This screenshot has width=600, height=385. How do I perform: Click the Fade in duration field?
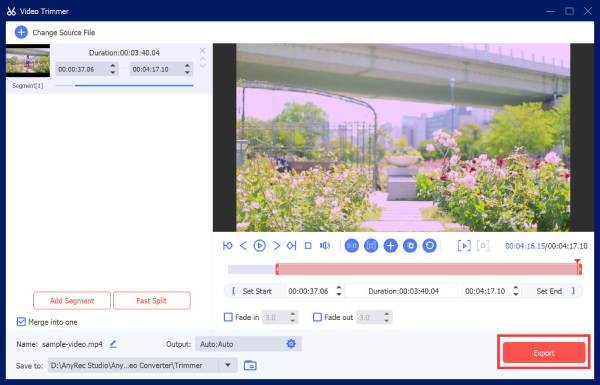coord(280,317)
